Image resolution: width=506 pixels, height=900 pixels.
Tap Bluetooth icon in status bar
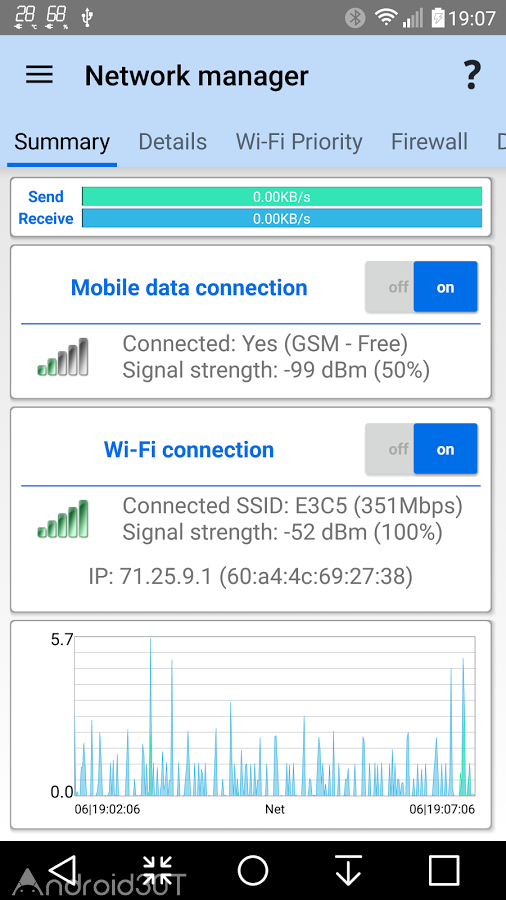coord(355,18)
